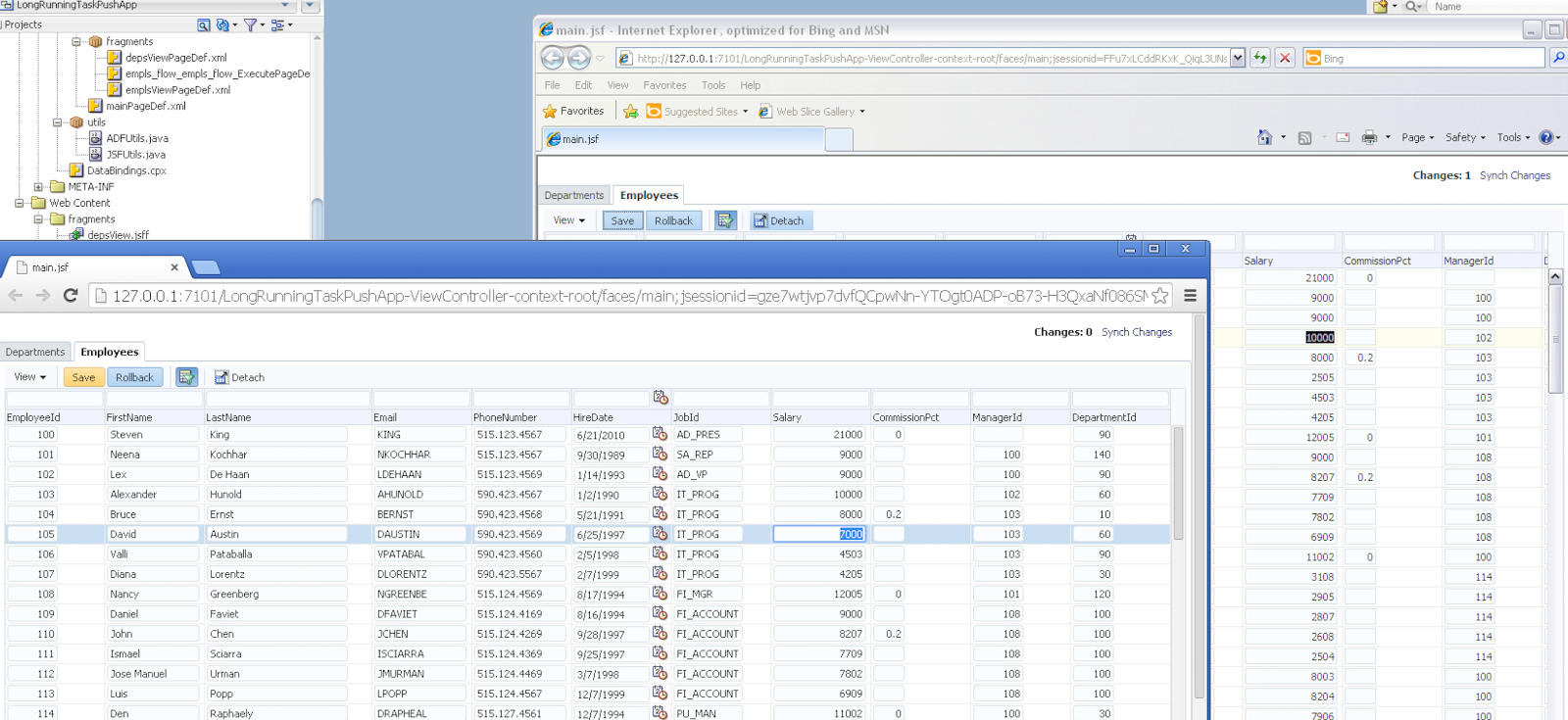The width and height of the screenshot is (1568, 720).
Task: Open the IE Edit menu
Action: coord(583,85)
